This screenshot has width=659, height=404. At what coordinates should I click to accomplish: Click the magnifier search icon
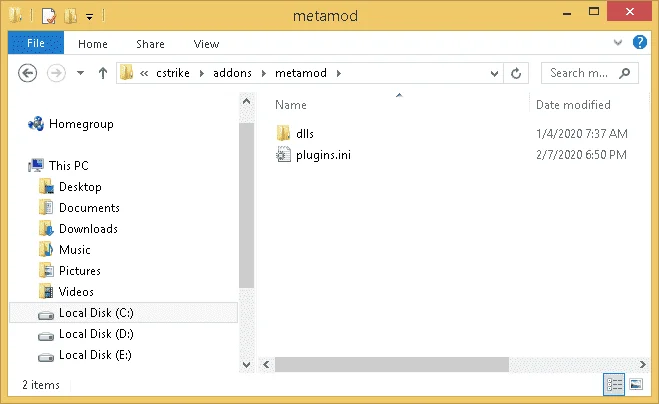pyautogui.click(x=625, y=73)
